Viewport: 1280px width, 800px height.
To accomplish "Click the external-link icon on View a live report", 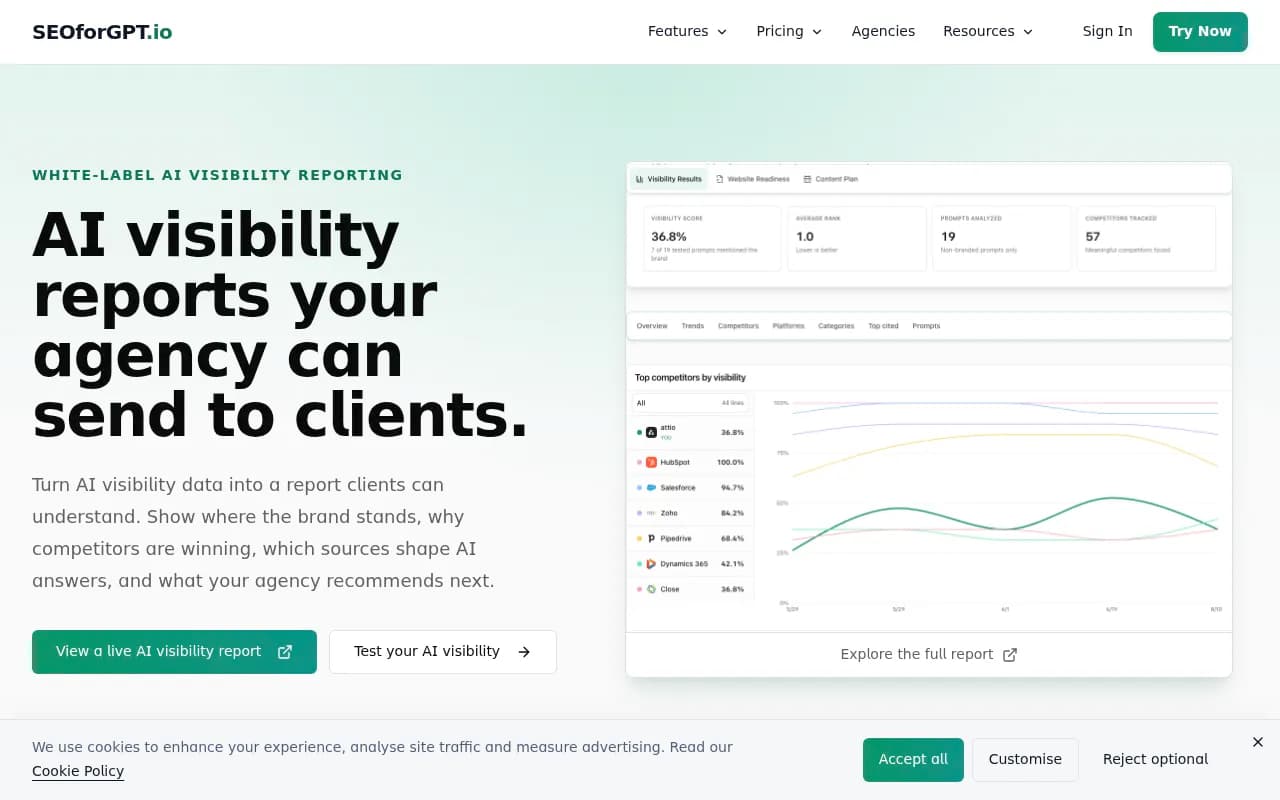I will tap(285, 652).
